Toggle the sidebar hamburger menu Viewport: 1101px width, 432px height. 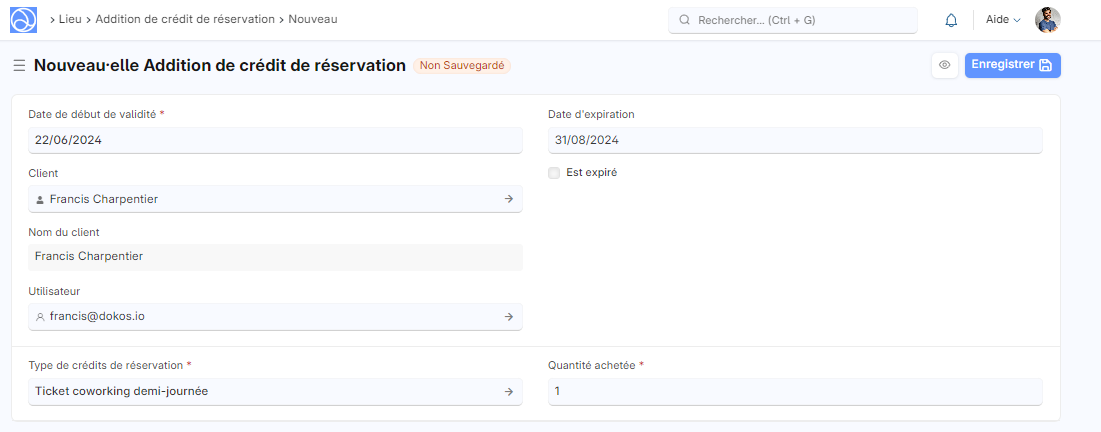click(19, 65)
